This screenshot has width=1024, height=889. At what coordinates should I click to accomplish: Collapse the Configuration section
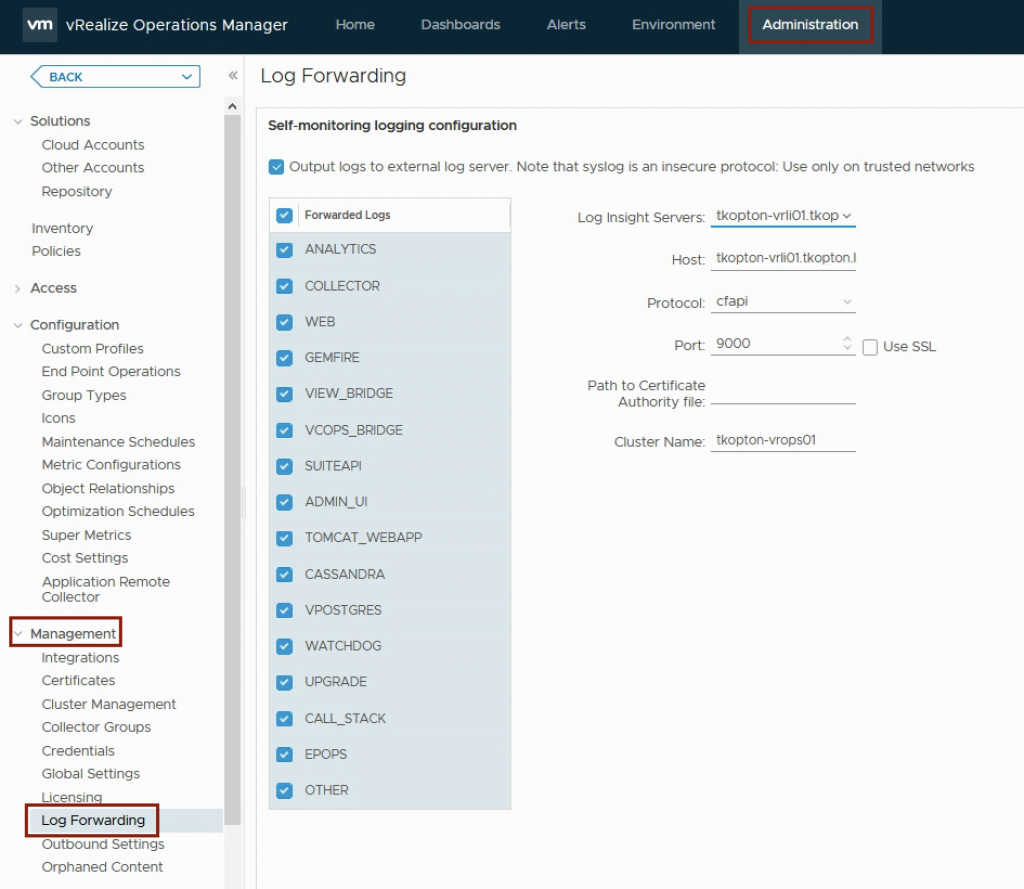(x=18, y=325)
